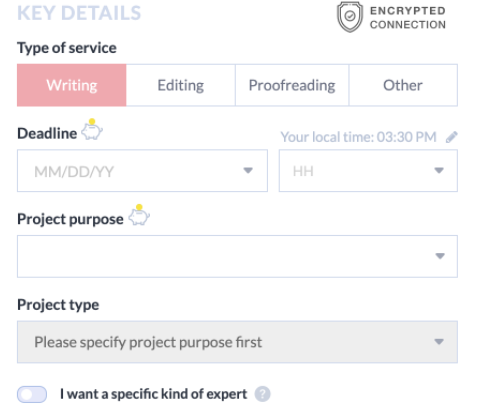Choose the Proofreading service option
The image size is (477, 408).
tap(292, 85)
